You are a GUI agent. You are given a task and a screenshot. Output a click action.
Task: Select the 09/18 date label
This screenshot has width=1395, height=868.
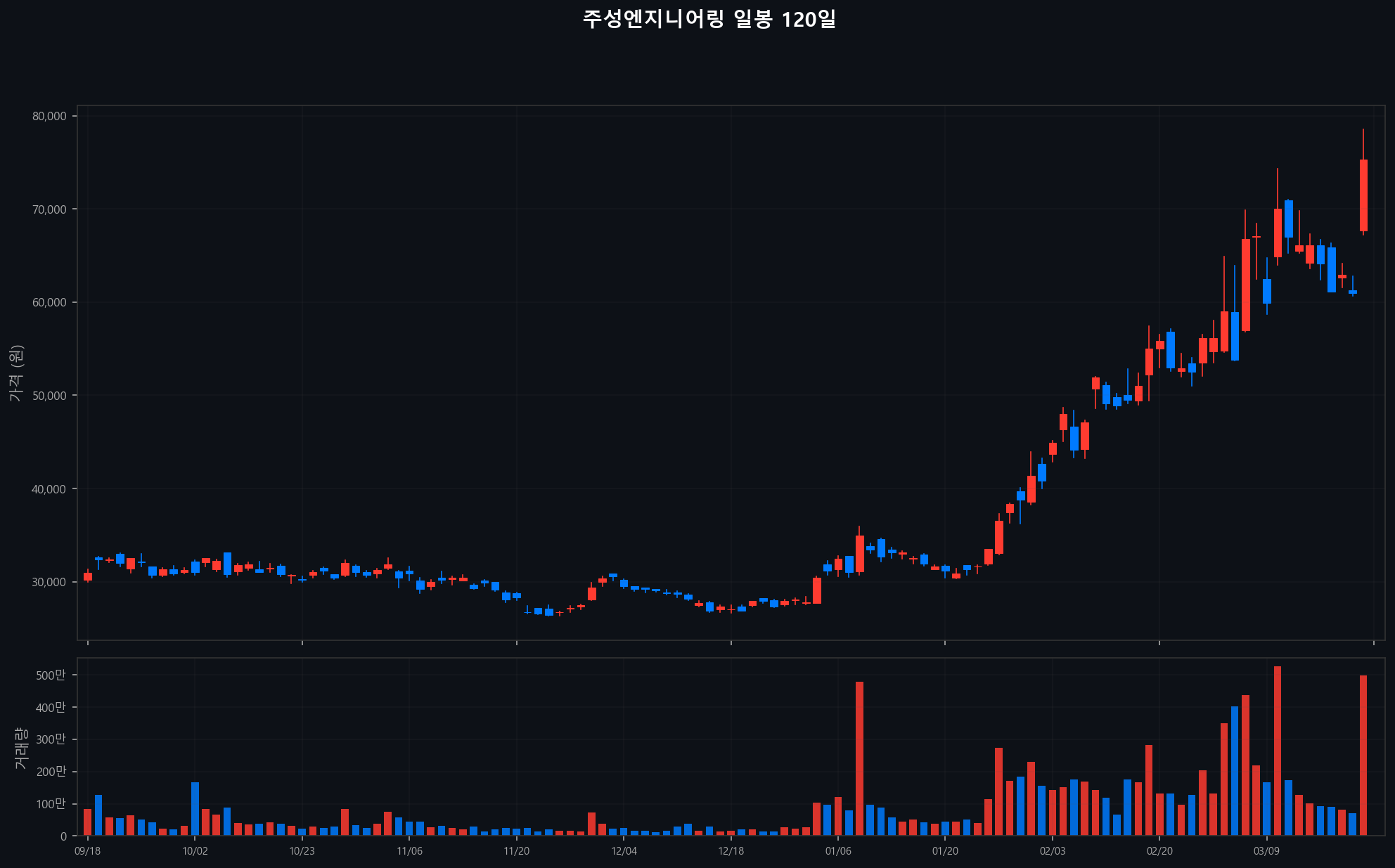tap(87, 851)
